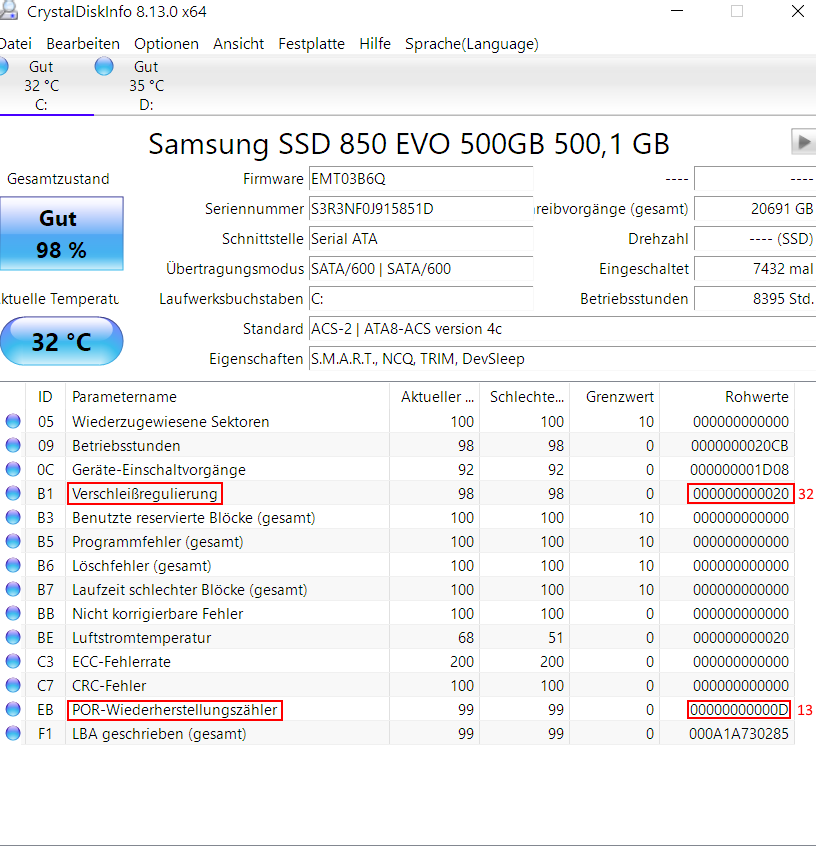Select the LBA geschrieben (gesamt) row
The height and width of the screenshot is (855, 816).
tap(397, 733)
